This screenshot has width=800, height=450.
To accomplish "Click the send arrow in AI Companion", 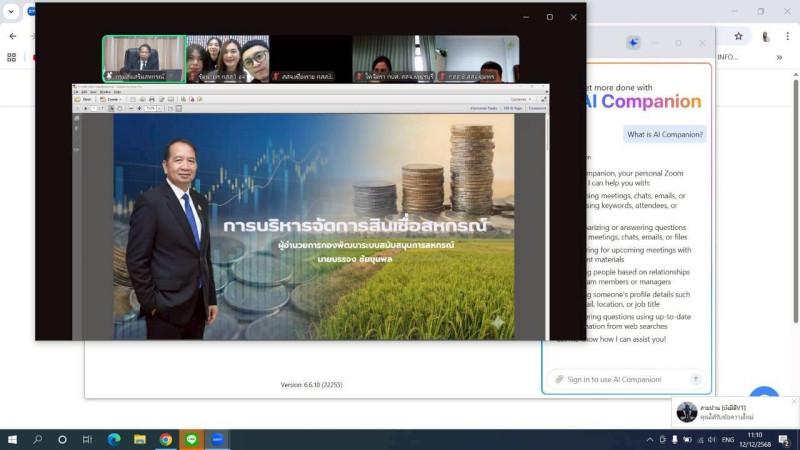I will [x=696, y=379].
